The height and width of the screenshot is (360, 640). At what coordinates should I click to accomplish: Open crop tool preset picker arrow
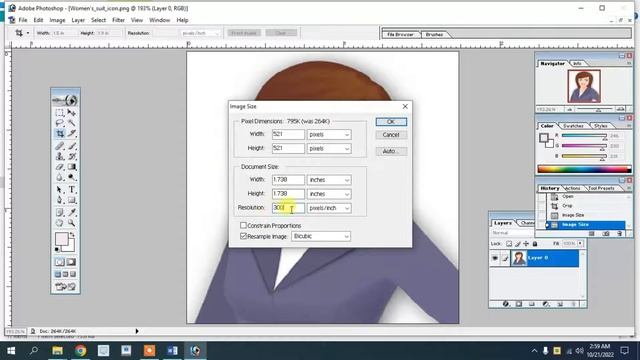[28, 33]
